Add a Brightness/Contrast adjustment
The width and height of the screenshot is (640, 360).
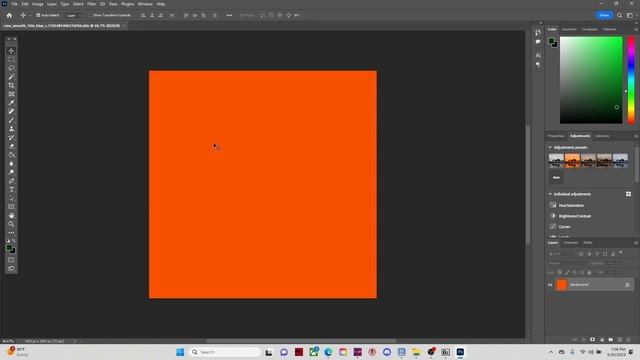click(x=574, y=216)
